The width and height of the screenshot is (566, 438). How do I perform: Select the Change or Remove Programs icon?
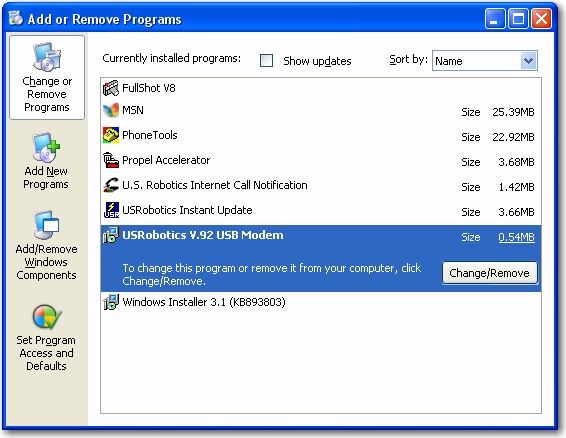(x=47, y=57)
